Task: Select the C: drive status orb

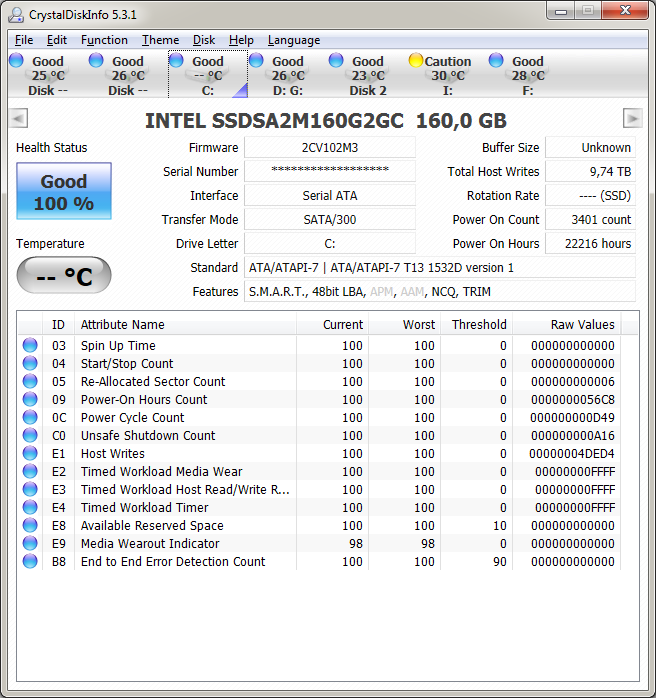Action: point(177,61)
